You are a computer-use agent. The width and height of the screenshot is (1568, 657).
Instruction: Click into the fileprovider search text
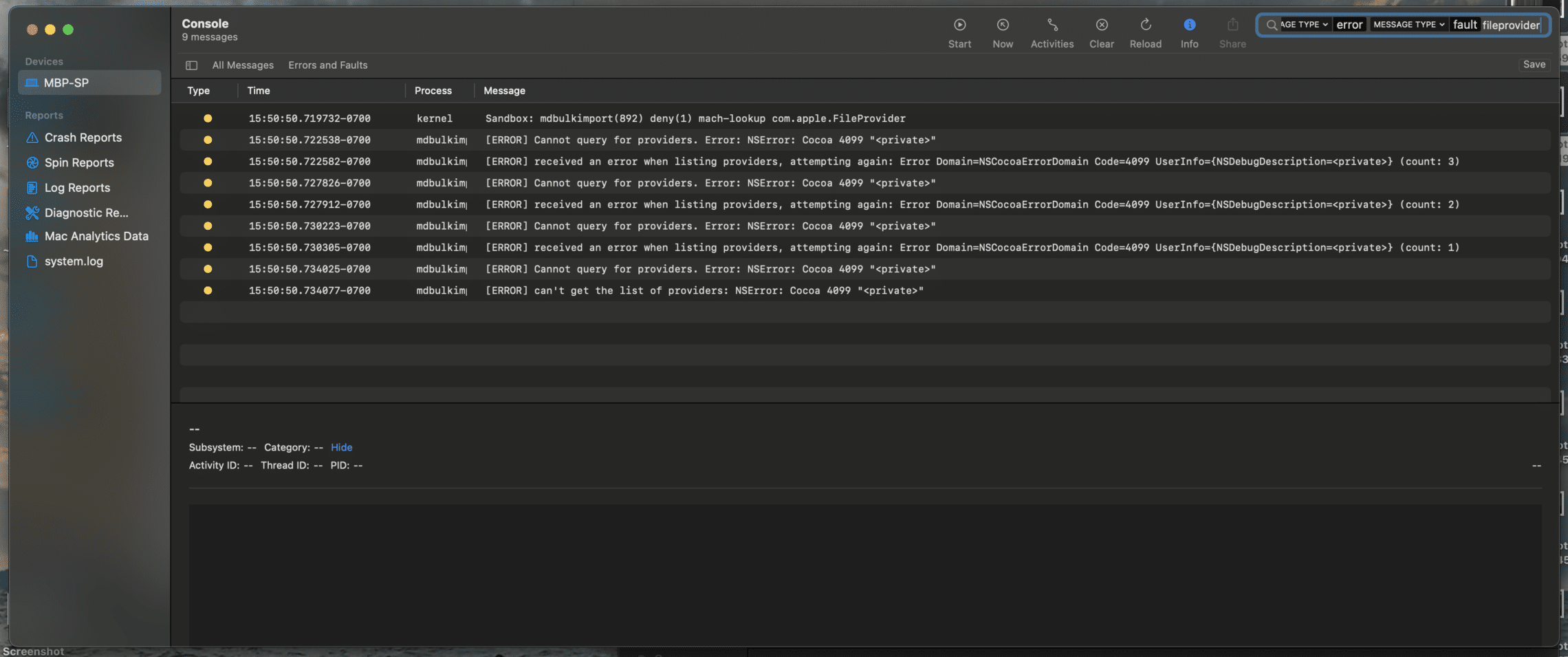pyautogui.click(x=1511, y=25)
